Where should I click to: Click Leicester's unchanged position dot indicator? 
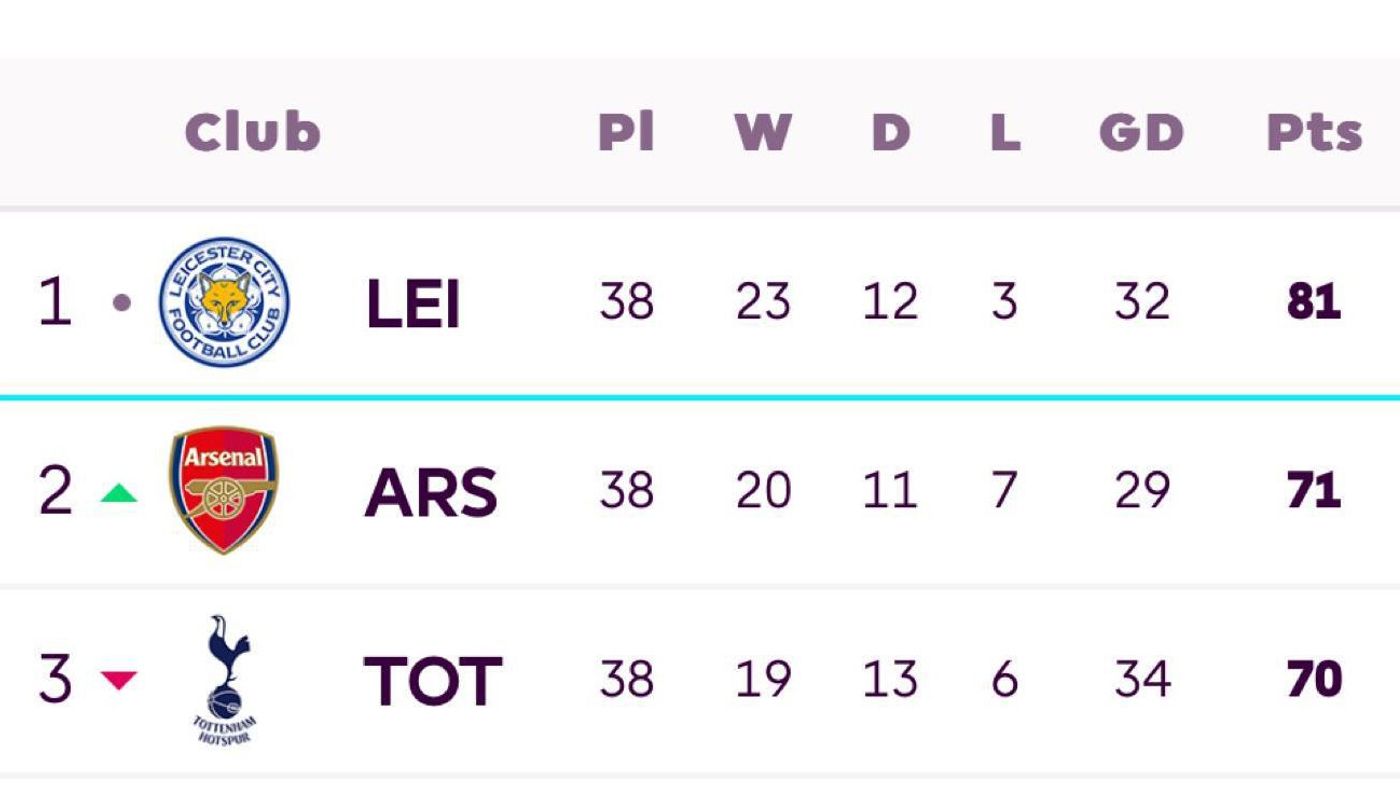(122, 302)
